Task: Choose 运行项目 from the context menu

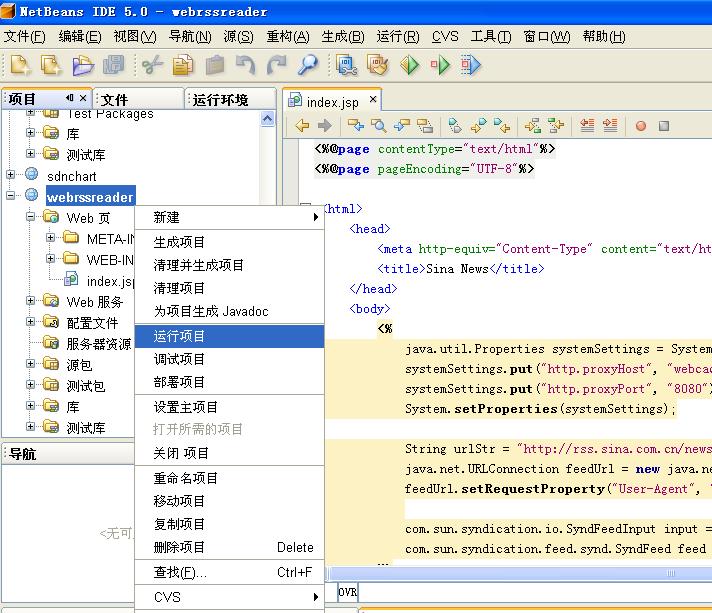Action: point(229,336)
